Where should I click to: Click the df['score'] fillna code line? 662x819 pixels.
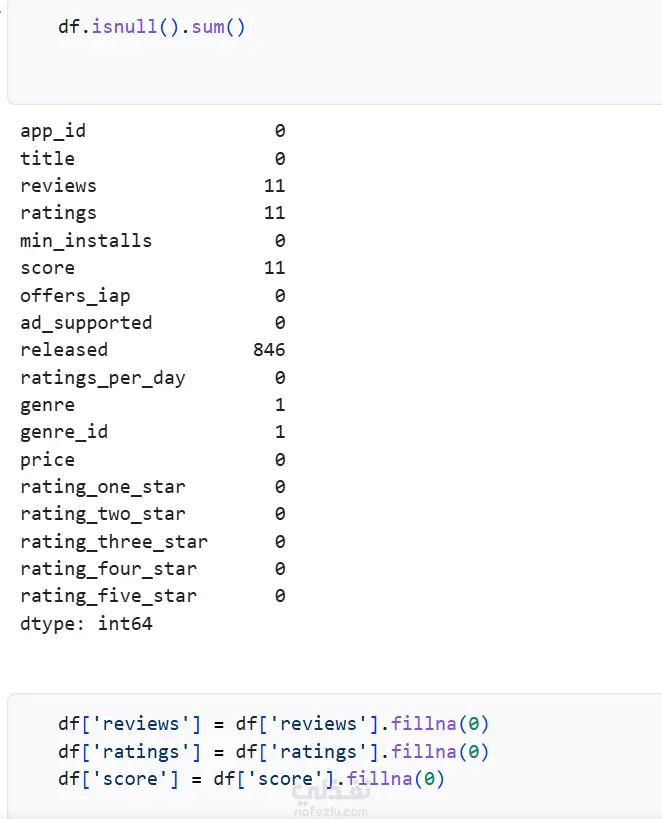point(251,779)
